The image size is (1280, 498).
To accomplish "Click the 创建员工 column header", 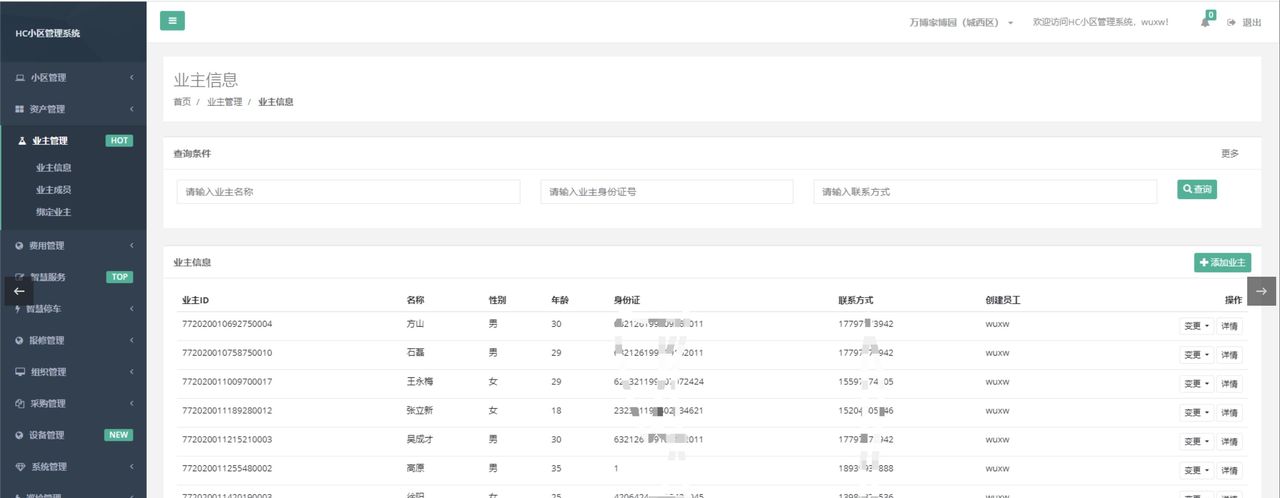I will coord(1003,300).
